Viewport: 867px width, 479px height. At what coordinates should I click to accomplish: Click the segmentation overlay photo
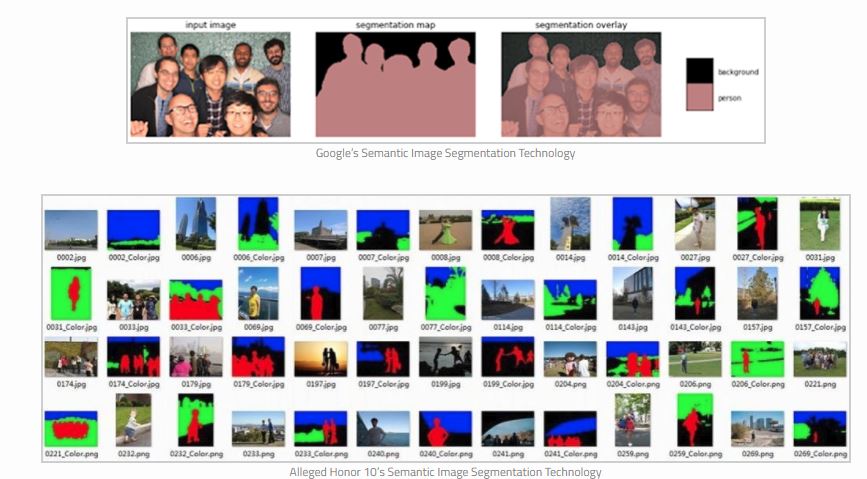point(581,84)
